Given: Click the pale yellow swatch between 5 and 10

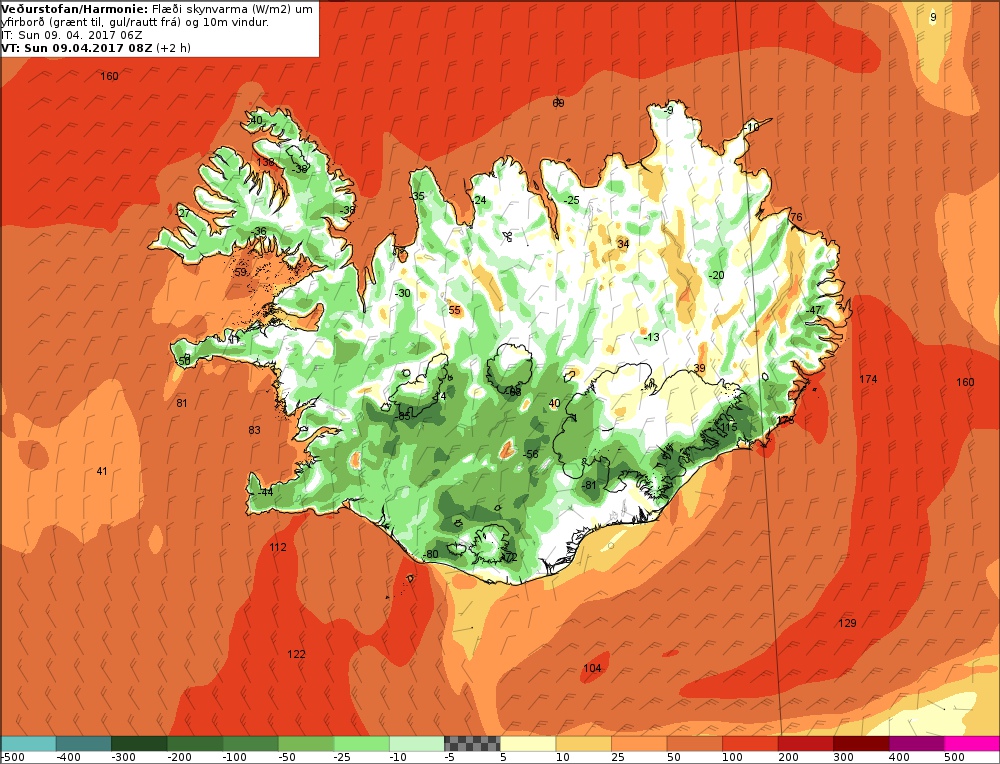Looking at the screenshot, I should click(527, 744).
